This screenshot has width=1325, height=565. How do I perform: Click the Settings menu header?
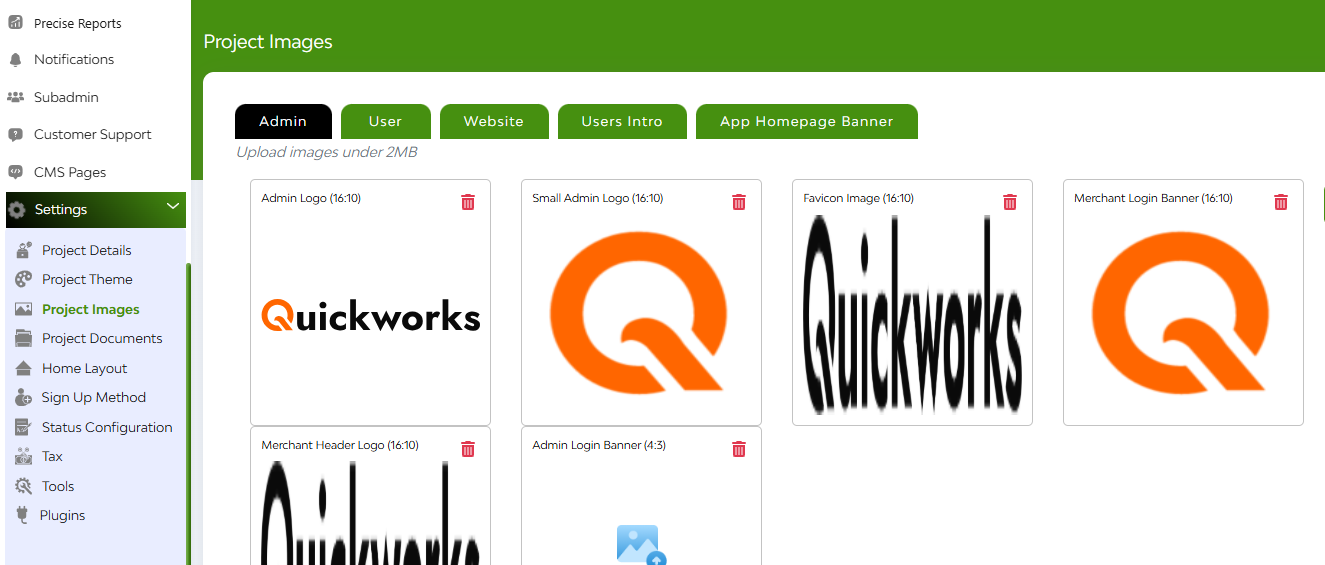[96, 210]
